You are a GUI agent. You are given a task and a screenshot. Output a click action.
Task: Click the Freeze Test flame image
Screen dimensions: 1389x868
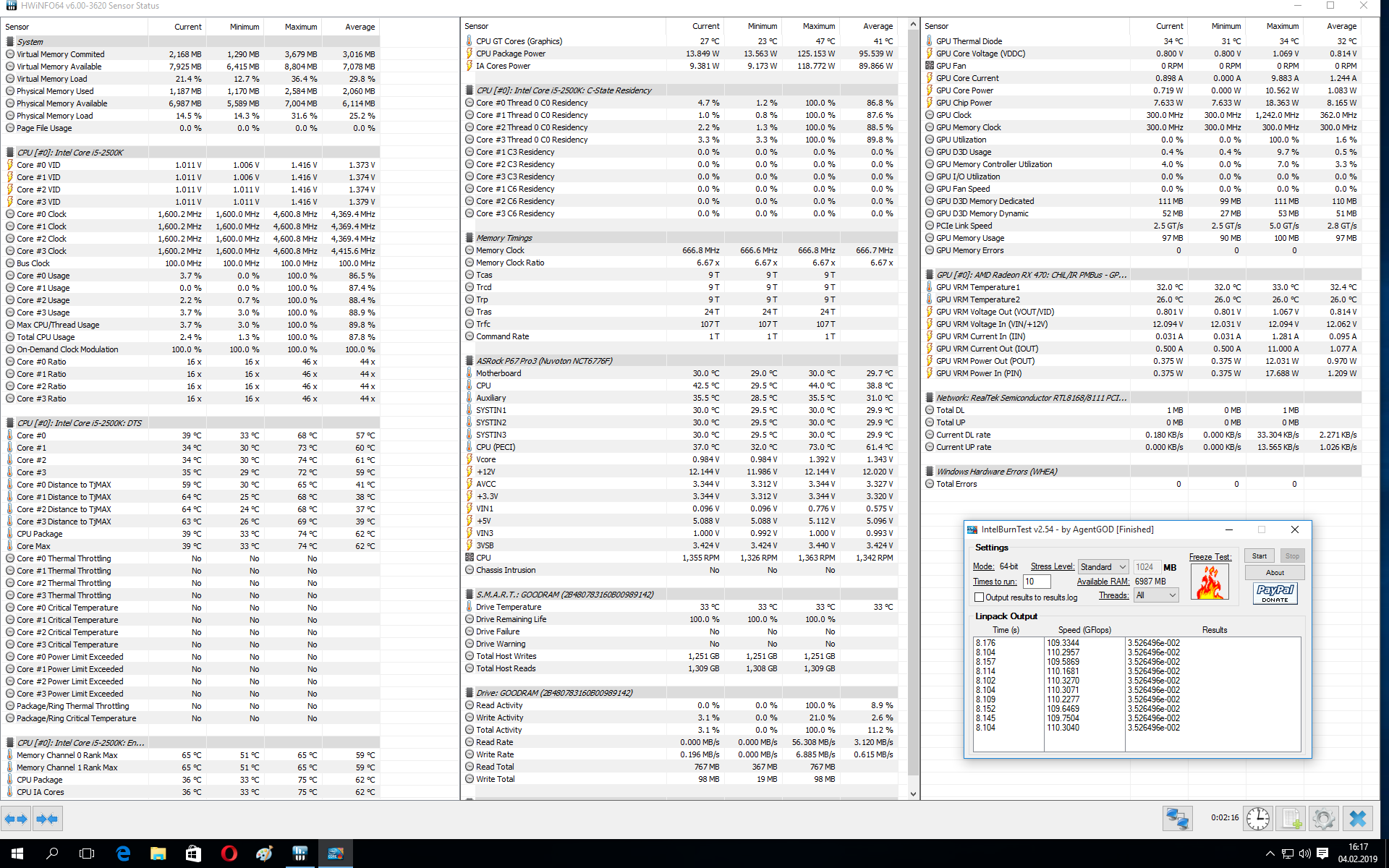point(1210,582)
